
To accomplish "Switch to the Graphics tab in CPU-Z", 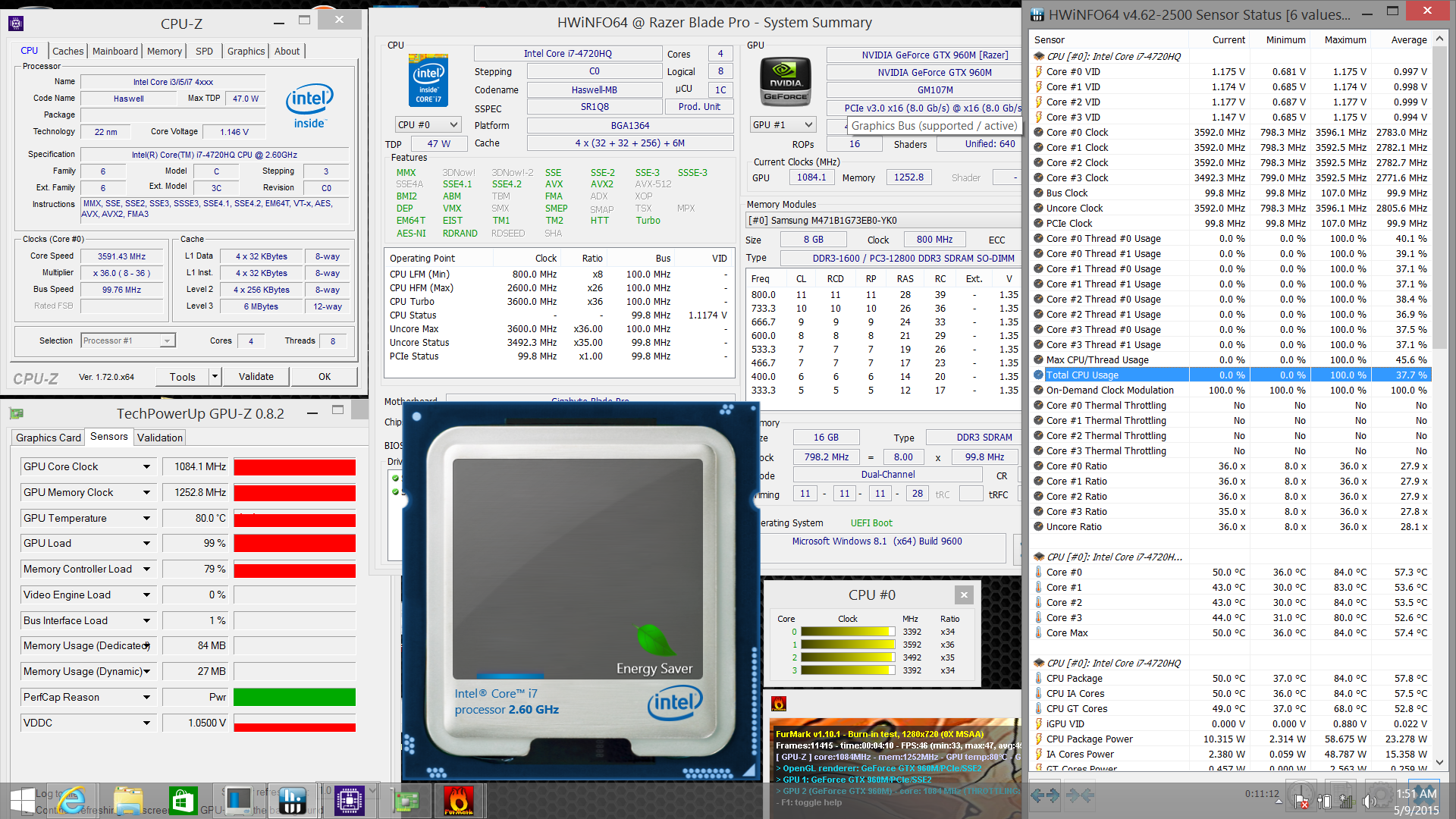I will (x=246, y=51).
